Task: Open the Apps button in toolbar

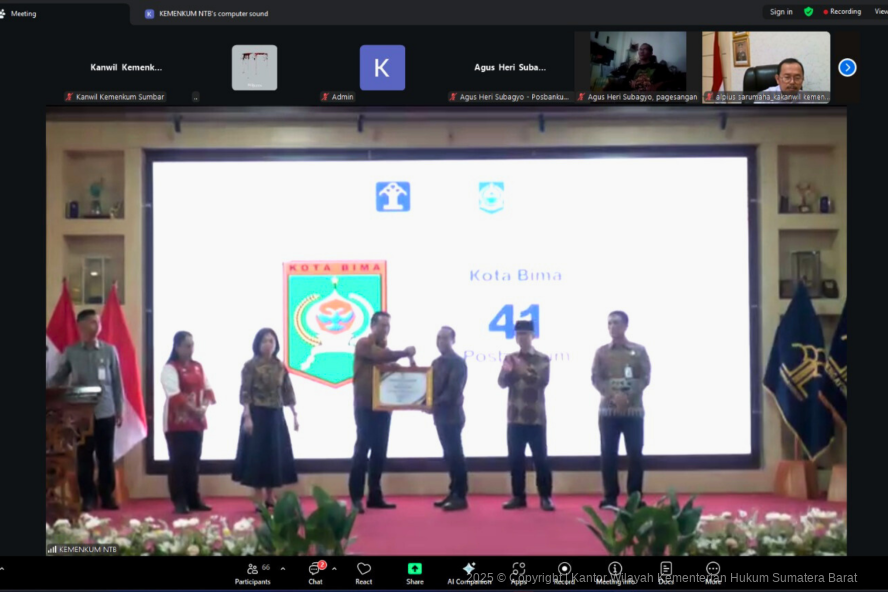Action: coord(519,573)
